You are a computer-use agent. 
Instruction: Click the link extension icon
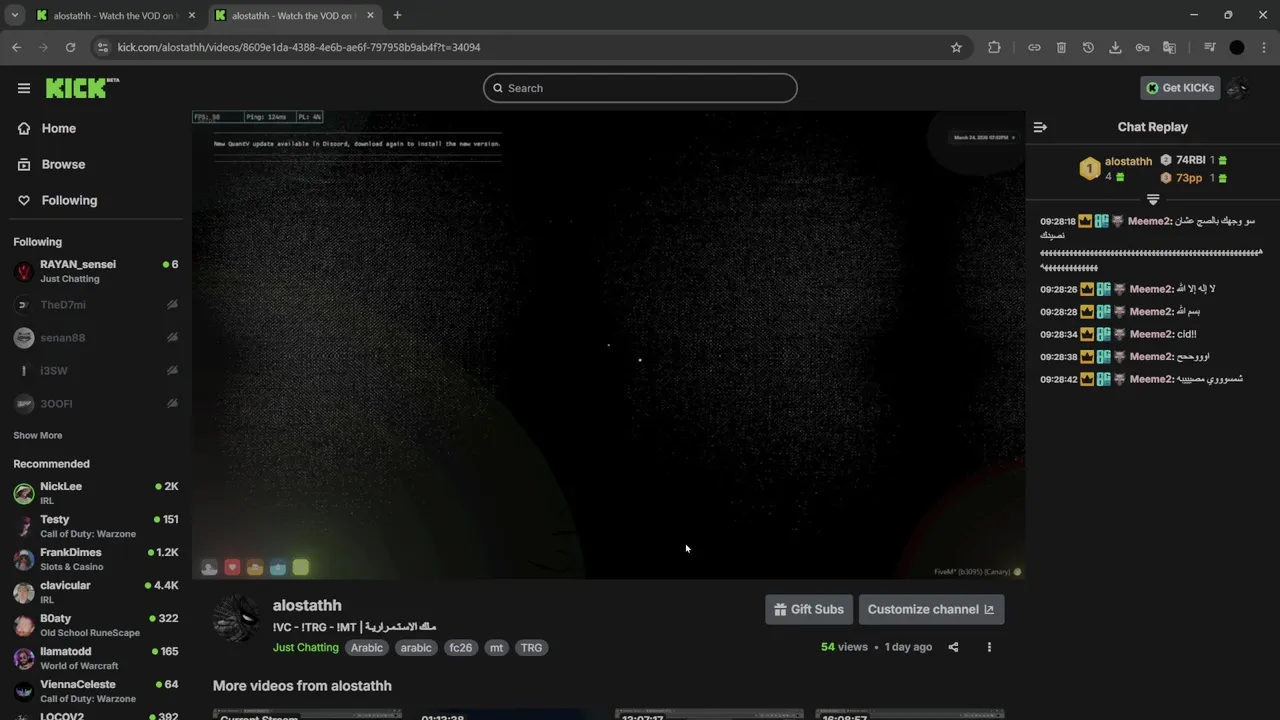(x=1034, y=47)
